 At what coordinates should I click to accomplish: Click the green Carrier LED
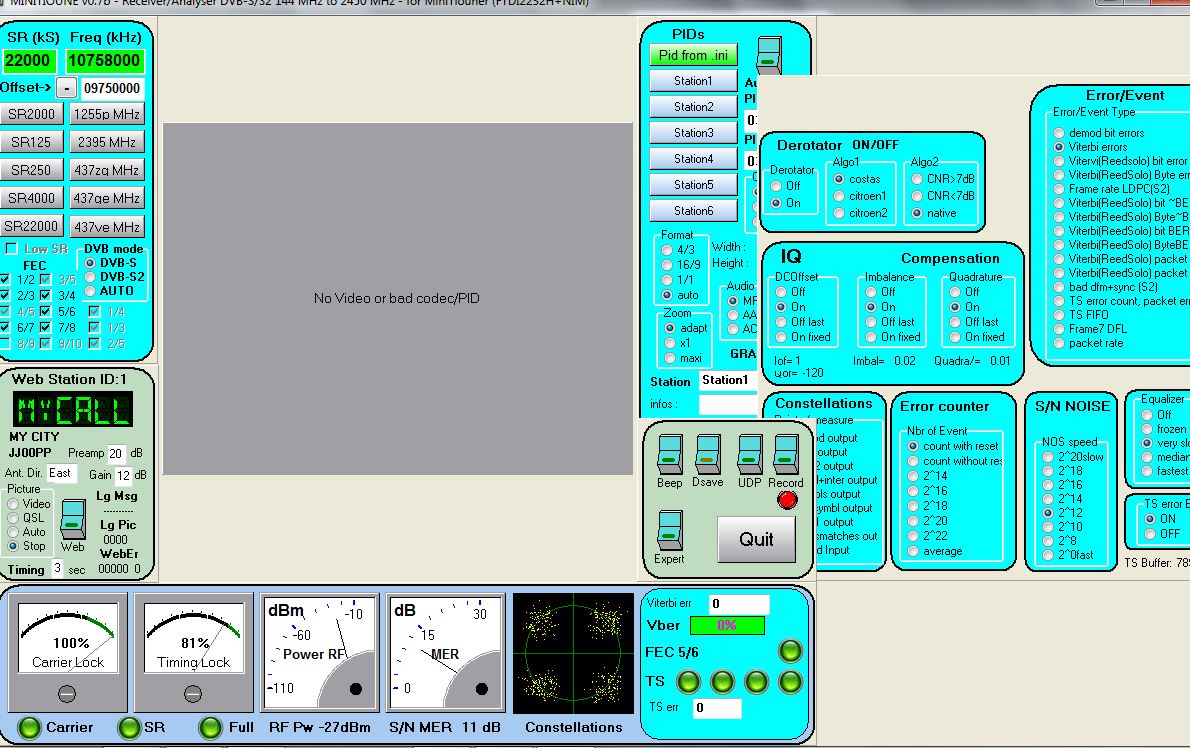pyautogui.click(x=29, y=728)
